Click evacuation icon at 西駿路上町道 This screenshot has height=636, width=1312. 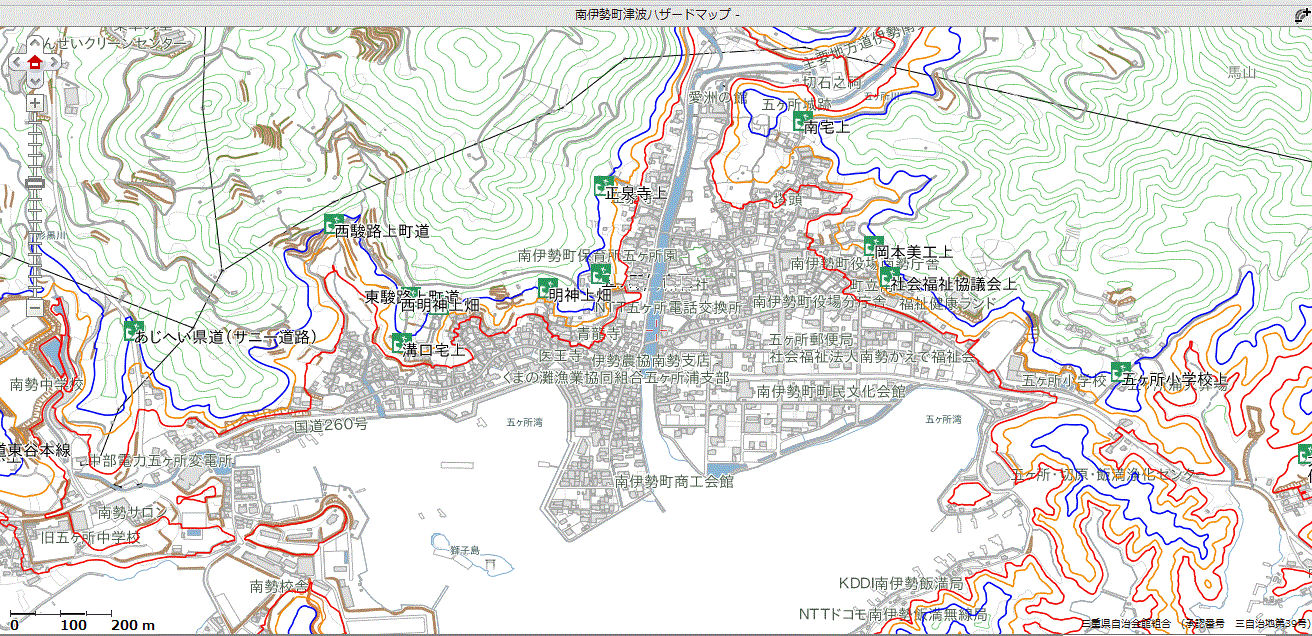(333, 224)
